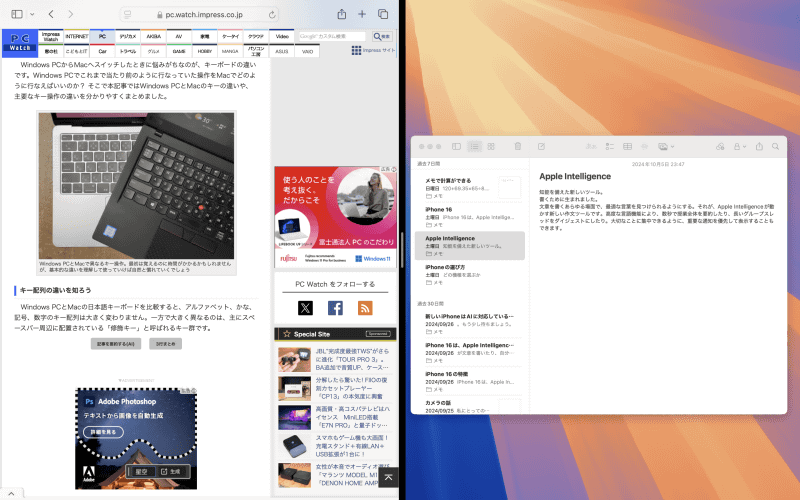
Task: Delete the selected note with the trash icon
Action: click(517, 146)
